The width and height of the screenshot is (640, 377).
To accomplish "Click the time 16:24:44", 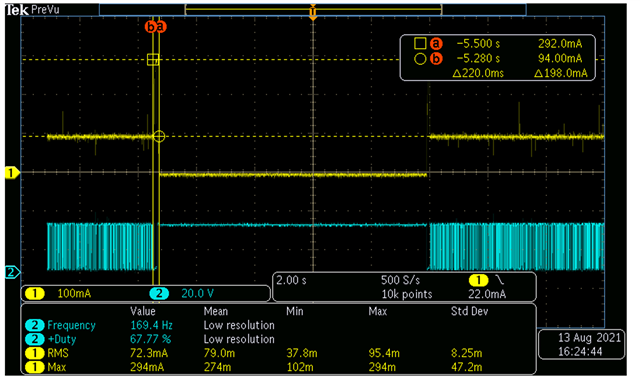I will (580, 351).
